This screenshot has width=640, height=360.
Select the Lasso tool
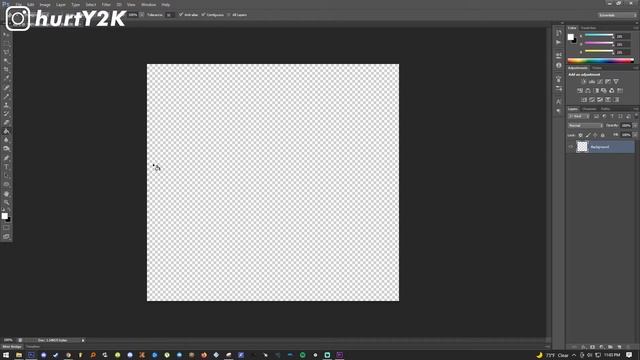click(x=6, y=52)
